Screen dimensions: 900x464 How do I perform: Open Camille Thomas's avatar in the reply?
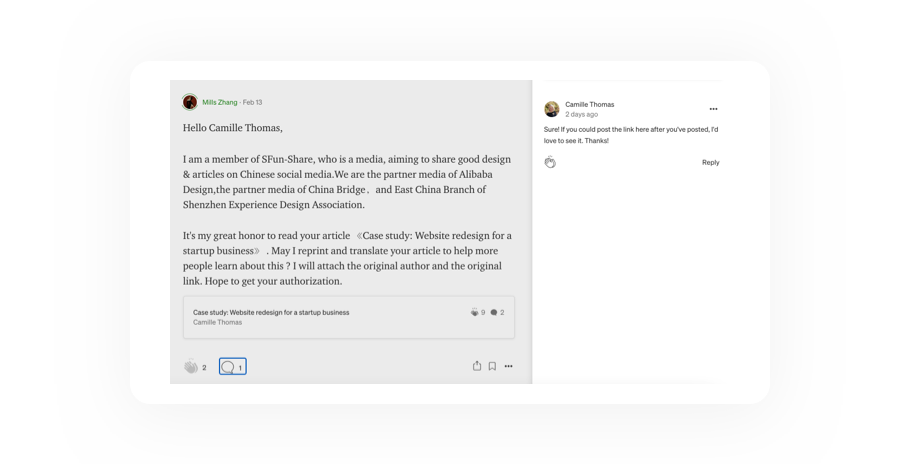coord(551,109)
